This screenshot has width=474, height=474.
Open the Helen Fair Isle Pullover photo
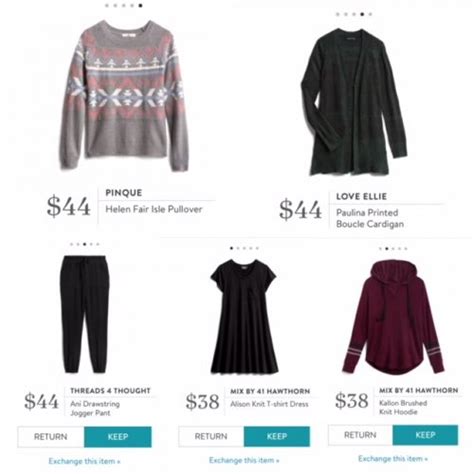coord(124,95)
